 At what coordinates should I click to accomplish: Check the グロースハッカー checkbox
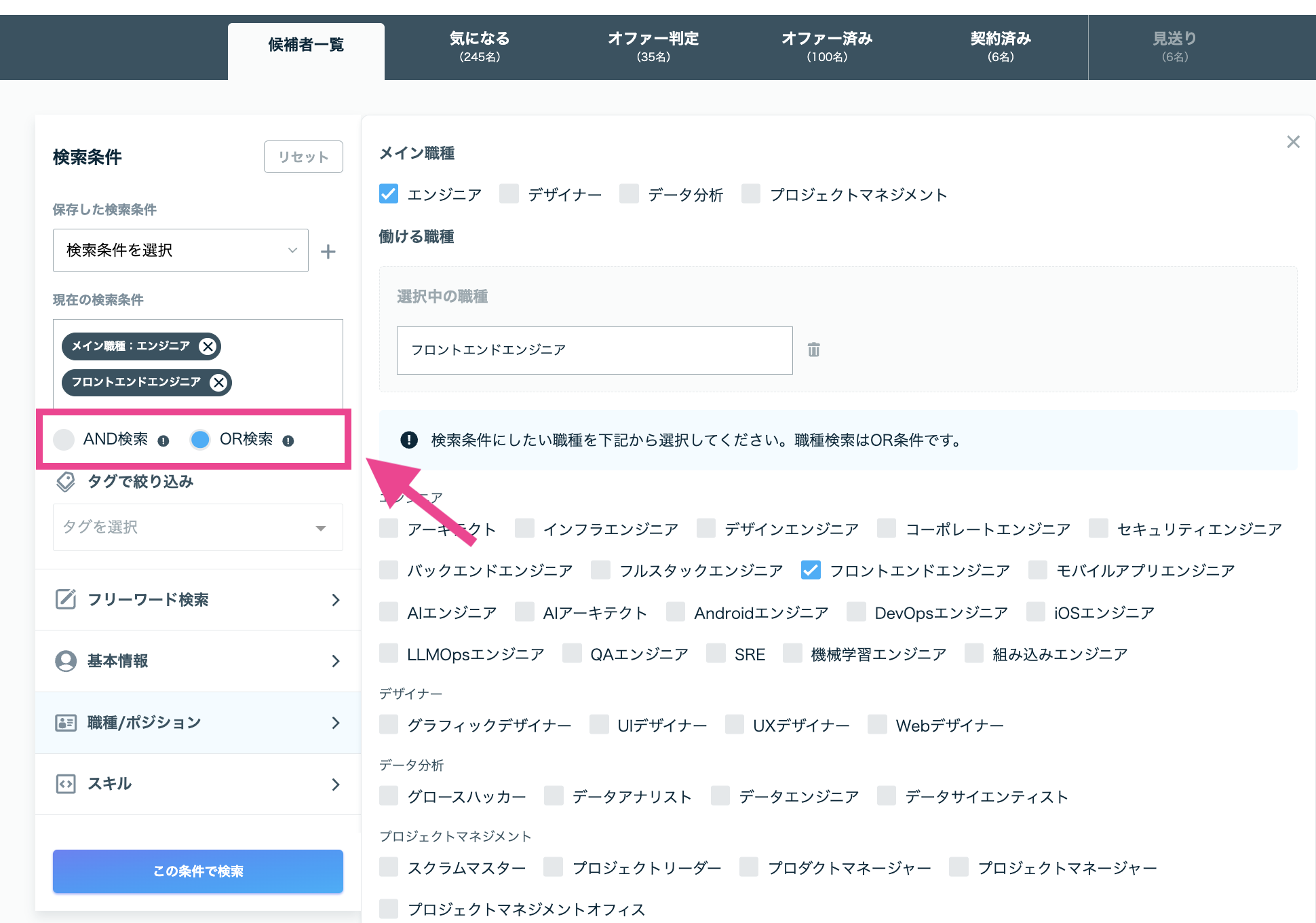click(x=389, y=796)
